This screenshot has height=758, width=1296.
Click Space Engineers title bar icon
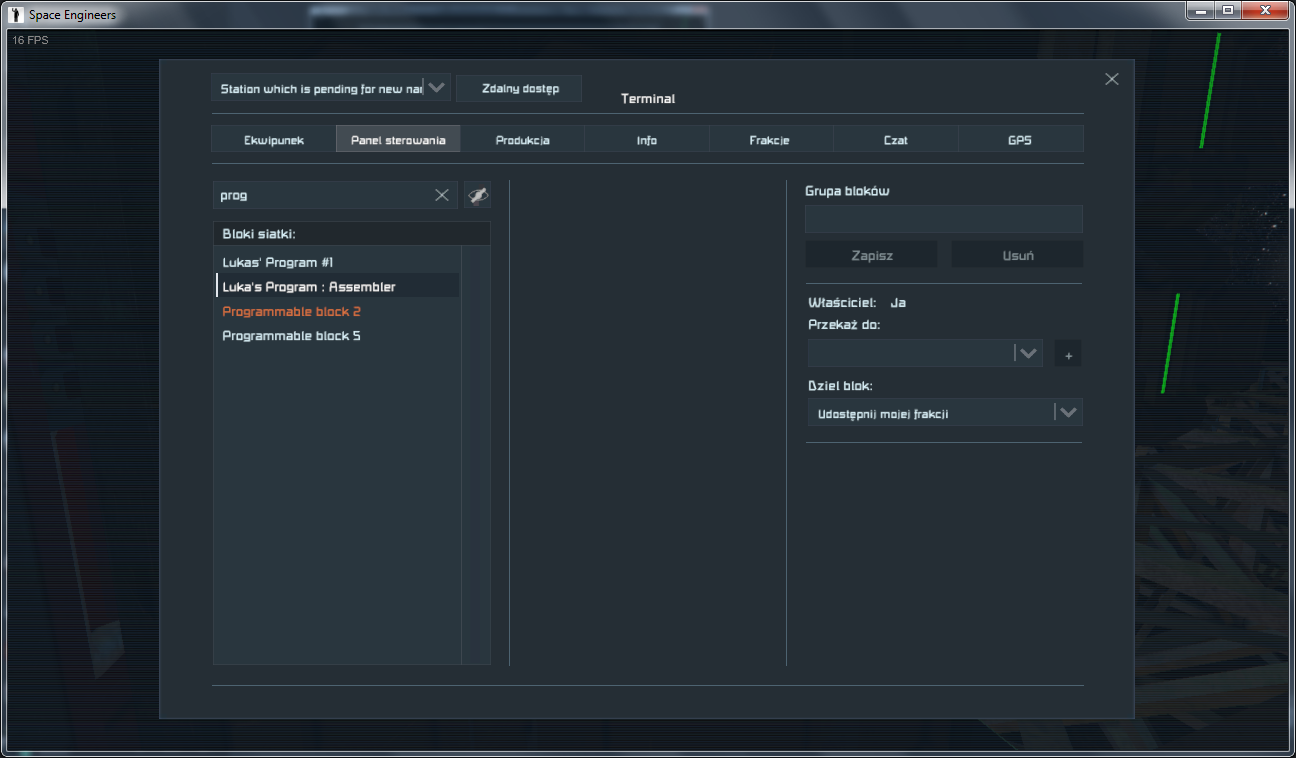pos(15,14)
